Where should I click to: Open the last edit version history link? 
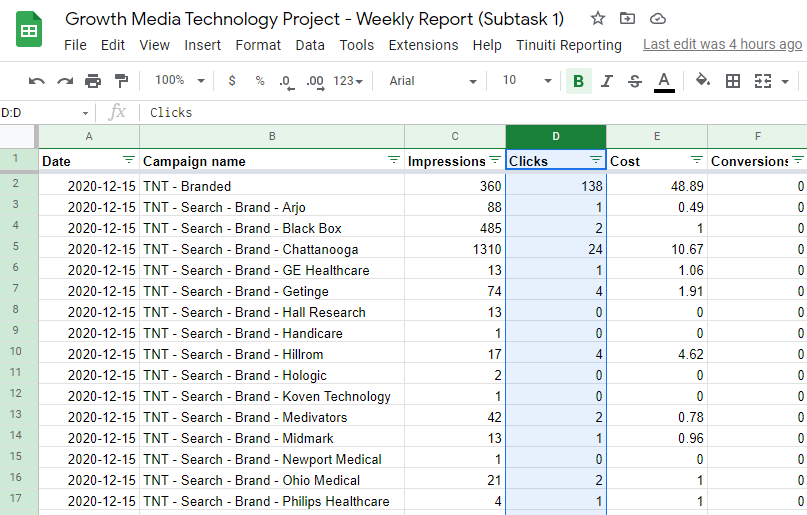pyautogui.click(x=723, y=45)
